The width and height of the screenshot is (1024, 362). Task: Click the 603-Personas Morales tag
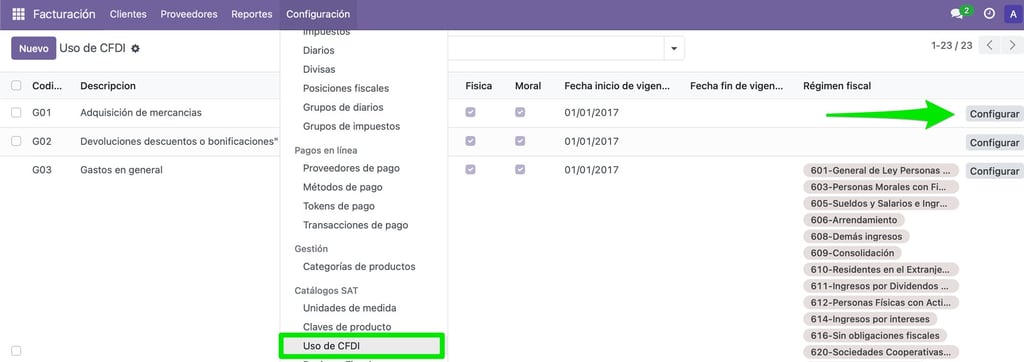880,187
